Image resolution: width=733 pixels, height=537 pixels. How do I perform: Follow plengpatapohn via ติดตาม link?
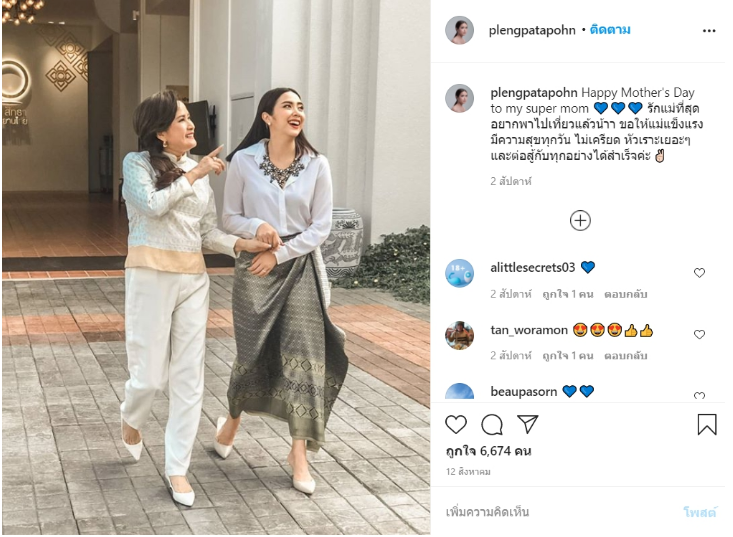tap(610, 30)
